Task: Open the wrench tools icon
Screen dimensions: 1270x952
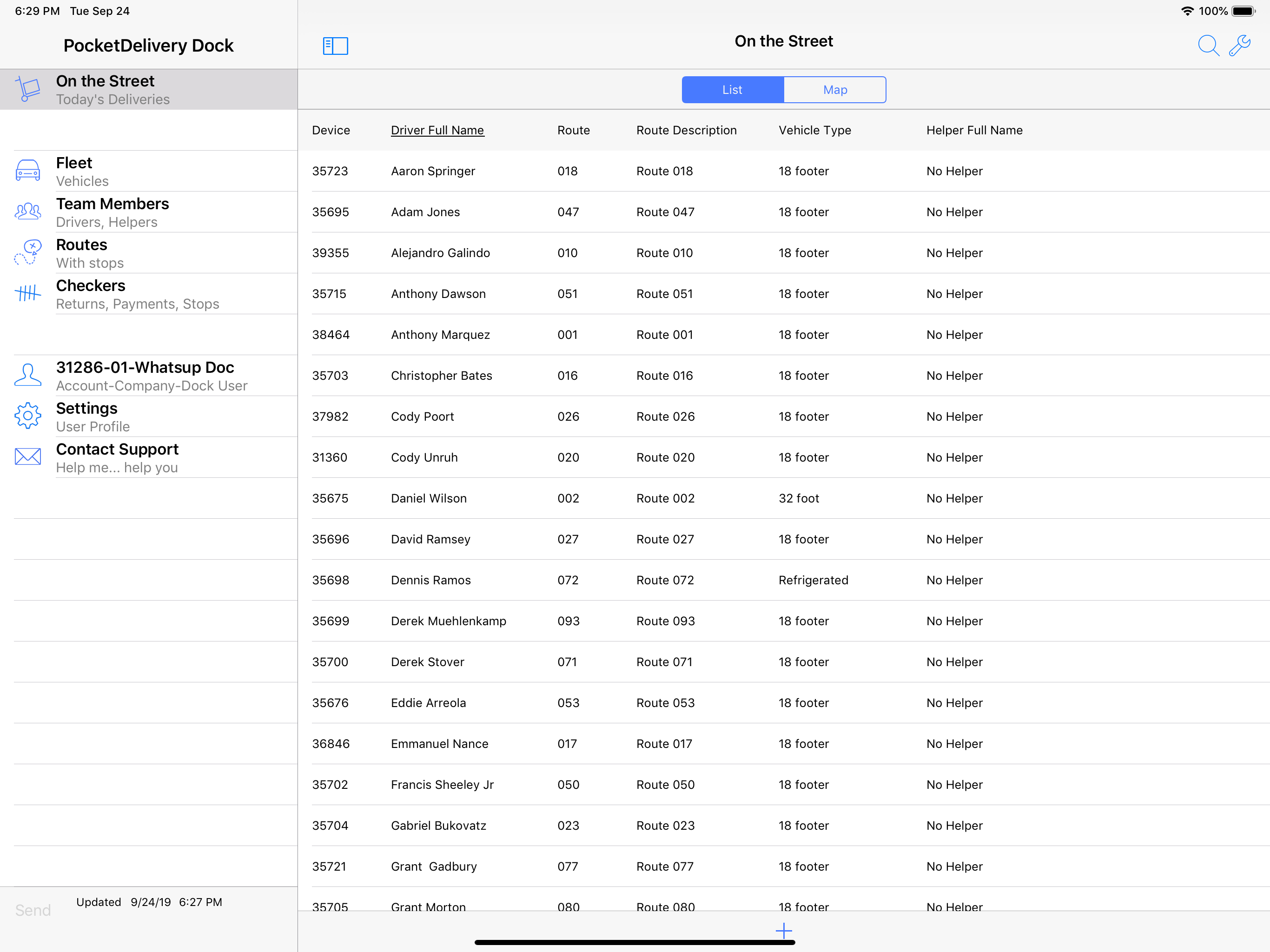Action: point(1240,46)
